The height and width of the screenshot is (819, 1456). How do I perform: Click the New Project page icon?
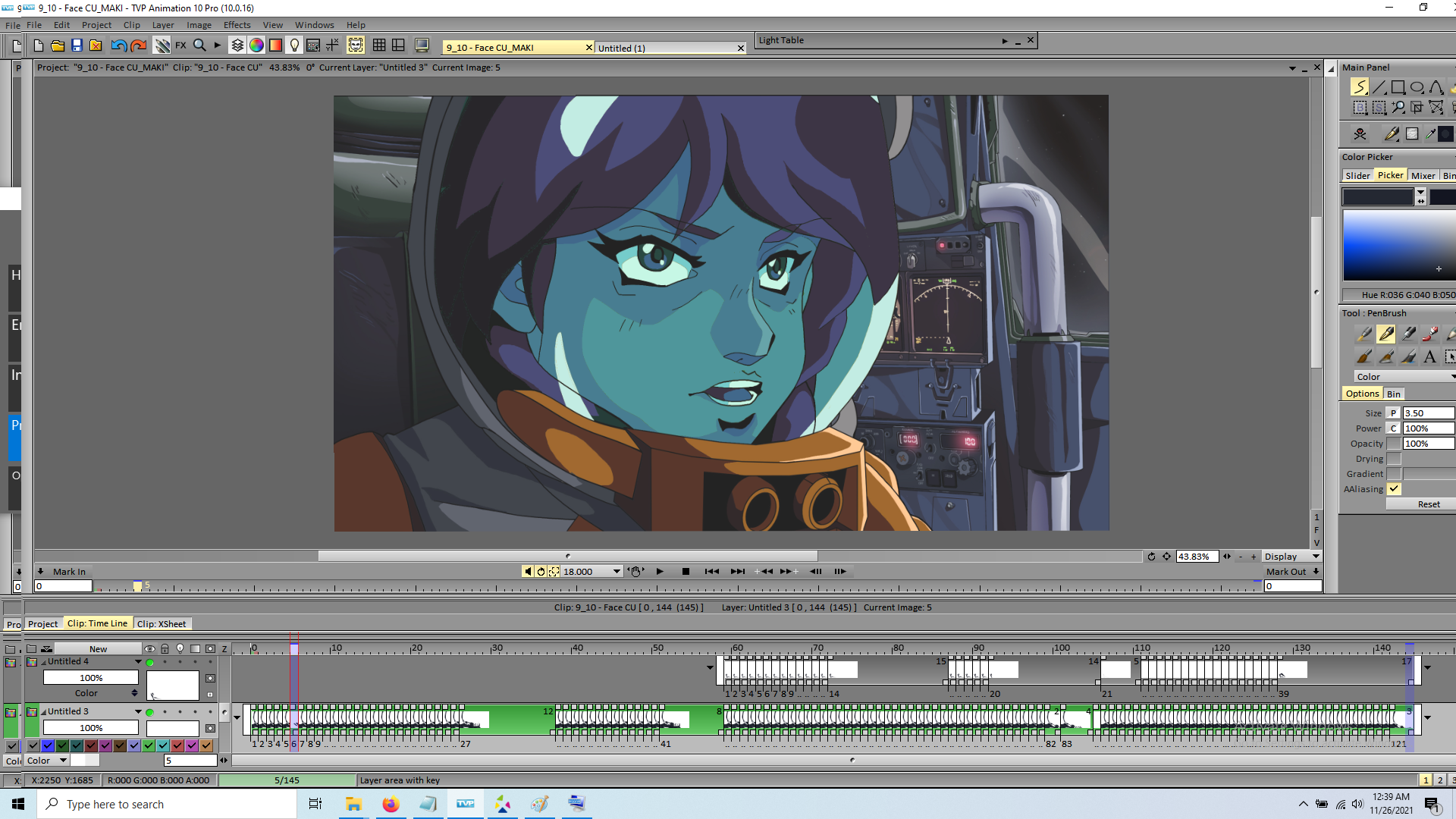38,45
